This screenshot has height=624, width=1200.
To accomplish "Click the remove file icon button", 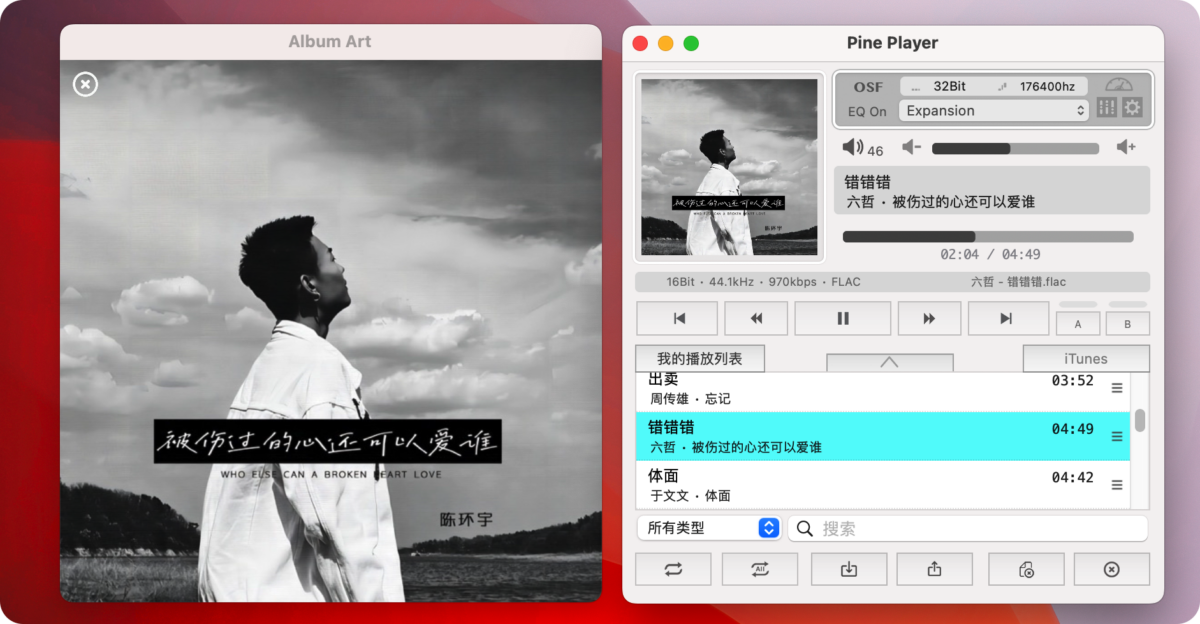I will (1026, 569).
